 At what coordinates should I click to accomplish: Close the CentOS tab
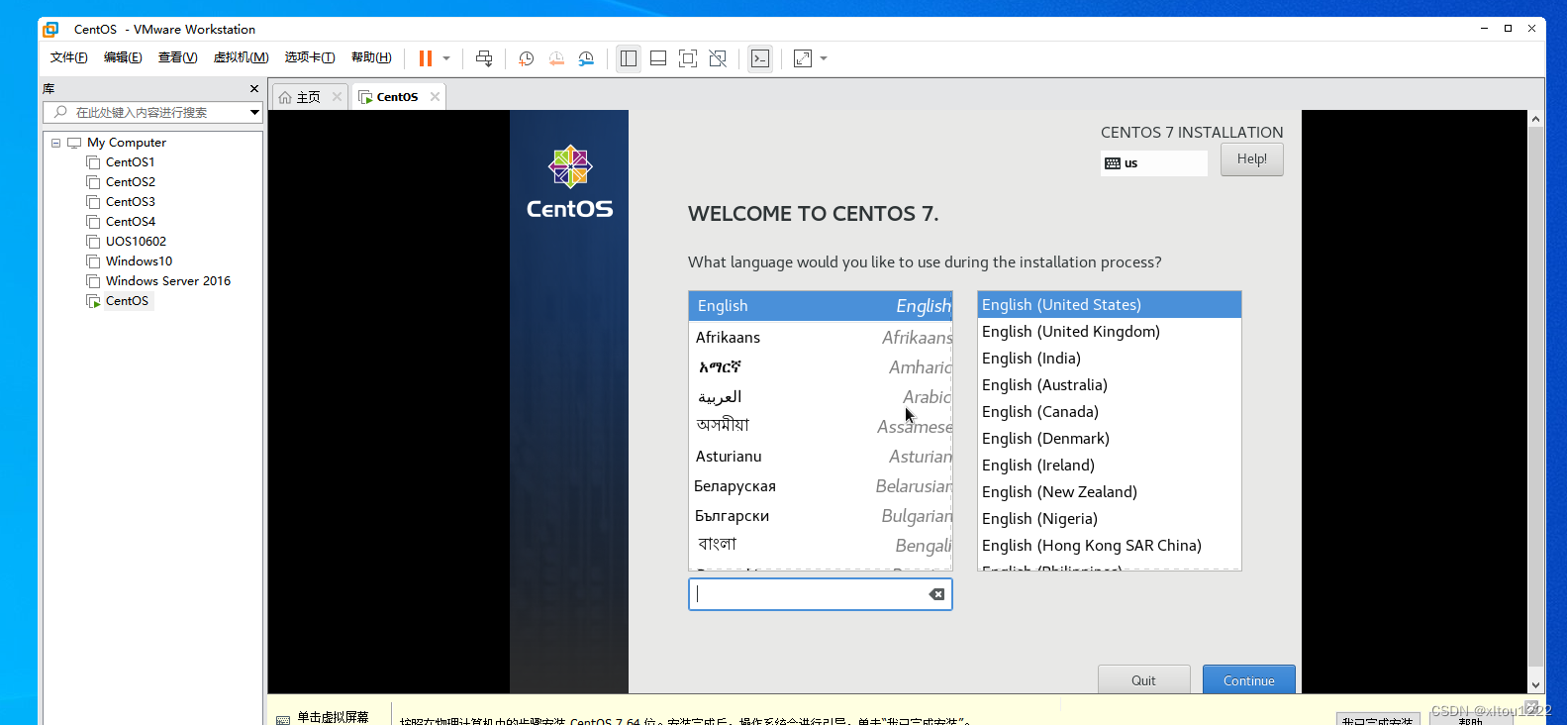435,96
